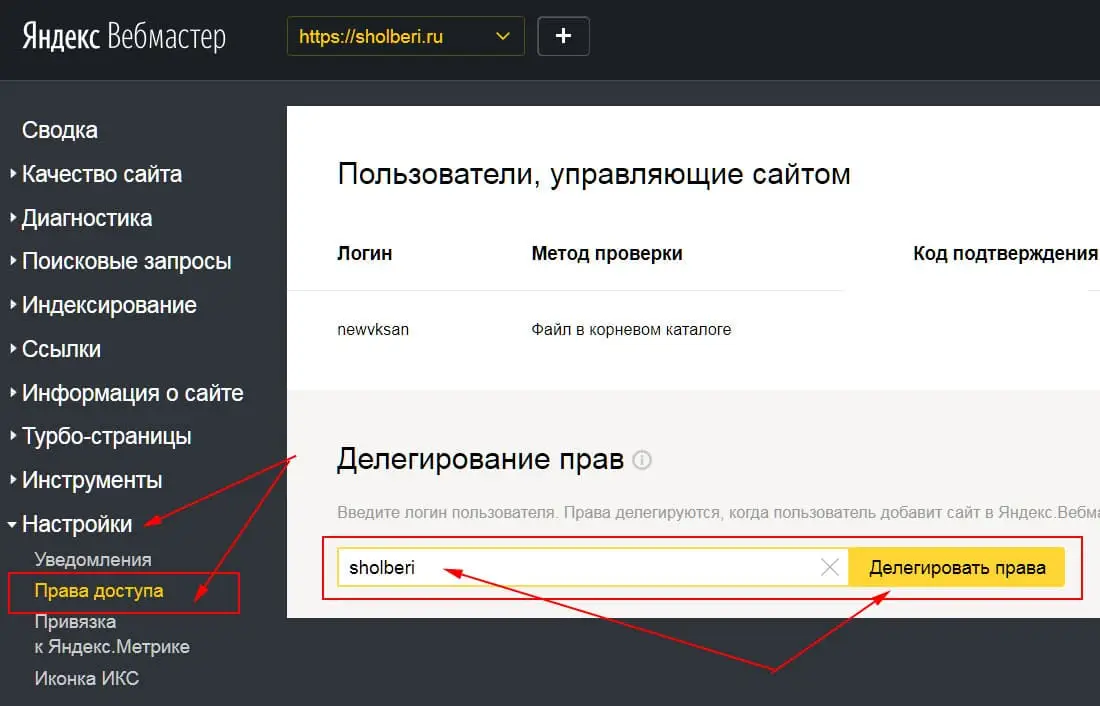Image resolution: width=1100 pixels, height=706 pixels.
Task: Click the Яндекс Вебмастер logo
Action: click(123, 36)
